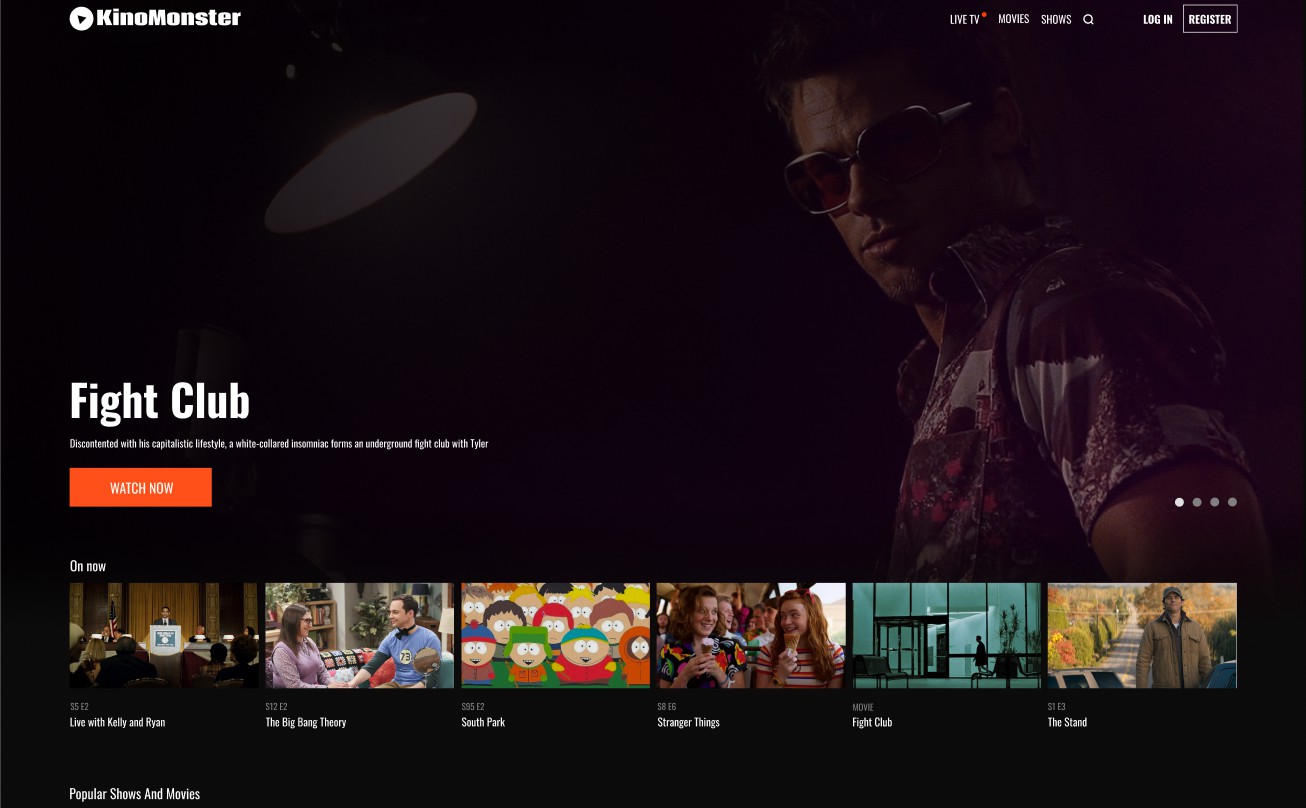Screen dimensions: 1306x808
Task: Open The Big Bang Theory thumbnail
Action: tap(359, 635)
